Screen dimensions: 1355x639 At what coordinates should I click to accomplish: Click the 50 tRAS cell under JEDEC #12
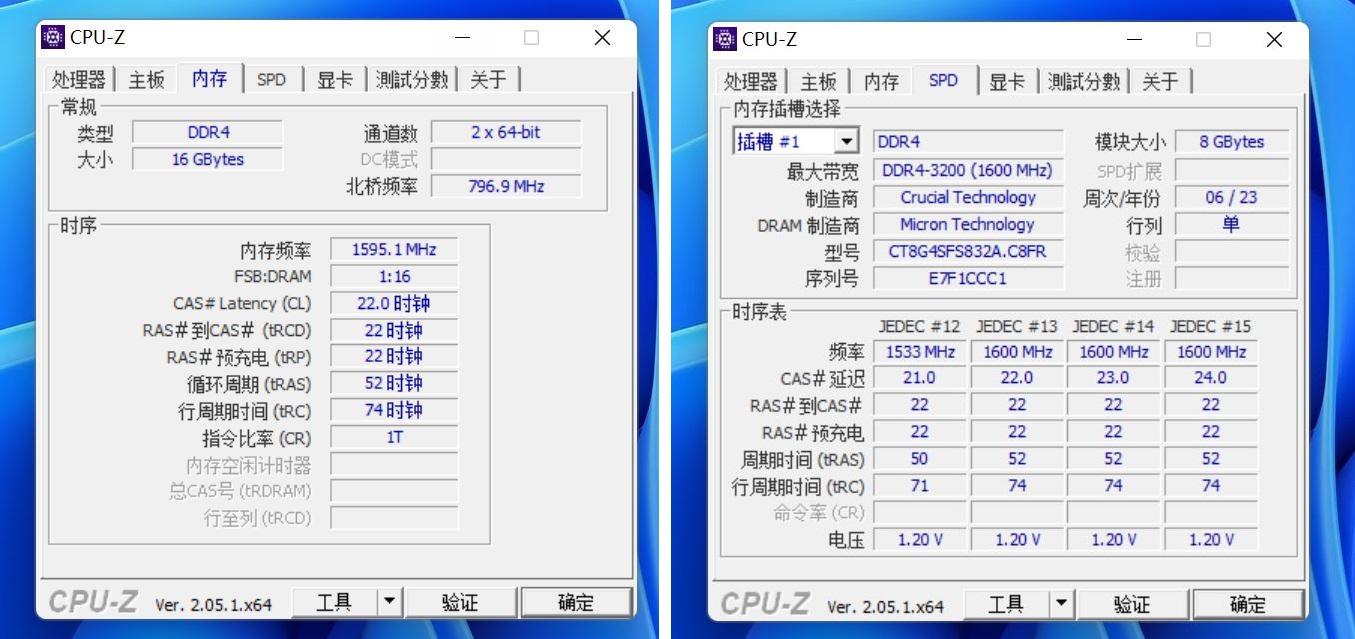point(920,459)
